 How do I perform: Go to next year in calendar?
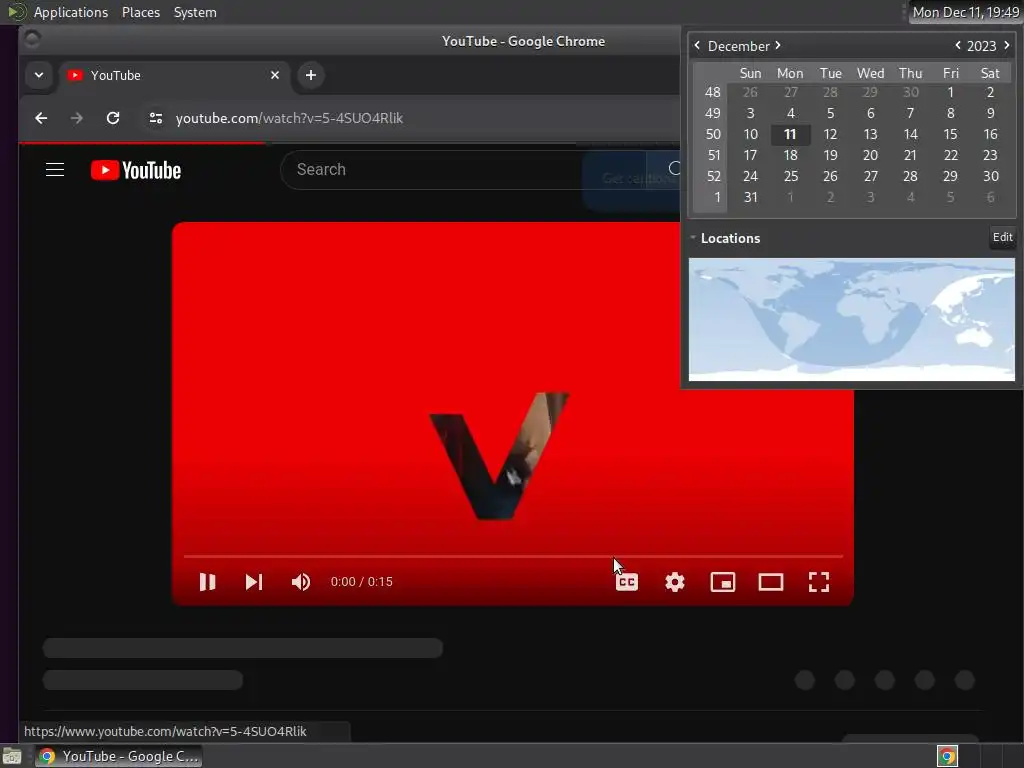(1006, 45)
